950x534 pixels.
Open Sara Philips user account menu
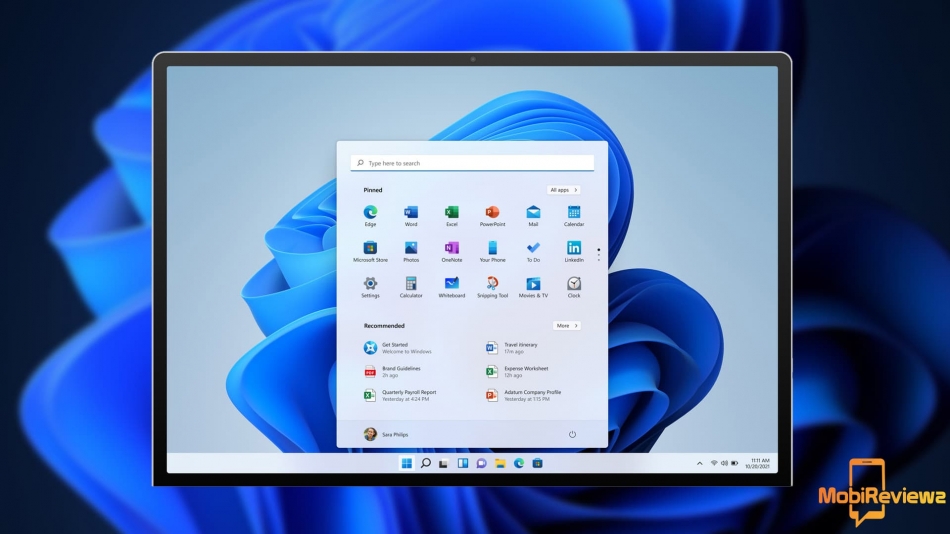pos(385,434)
